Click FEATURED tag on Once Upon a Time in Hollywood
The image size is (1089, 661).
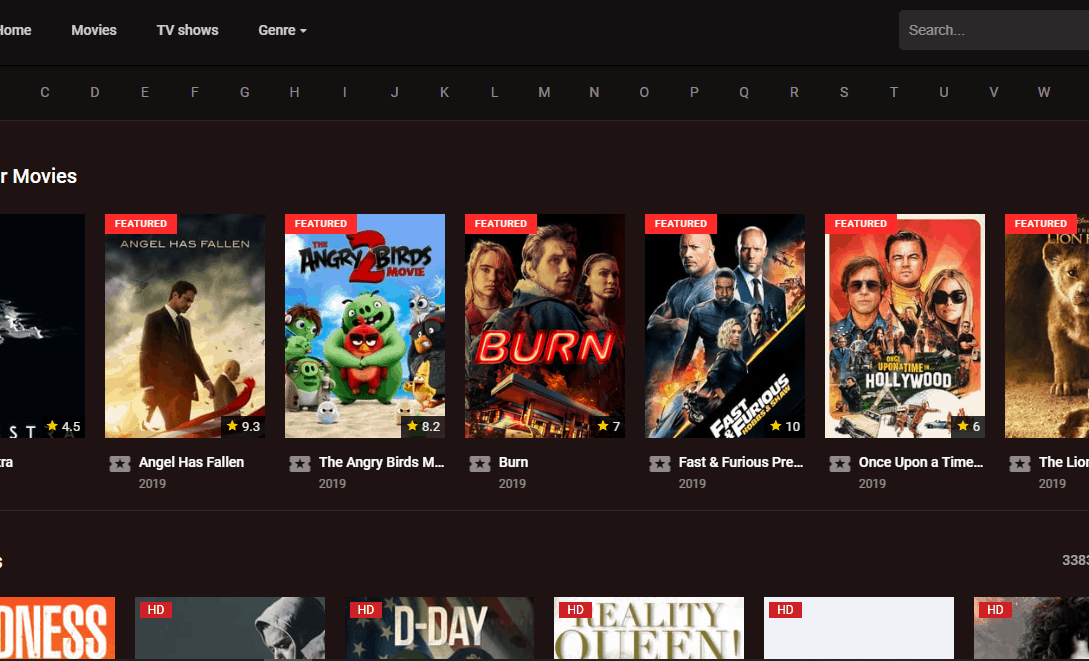click(x=861, y=224)
